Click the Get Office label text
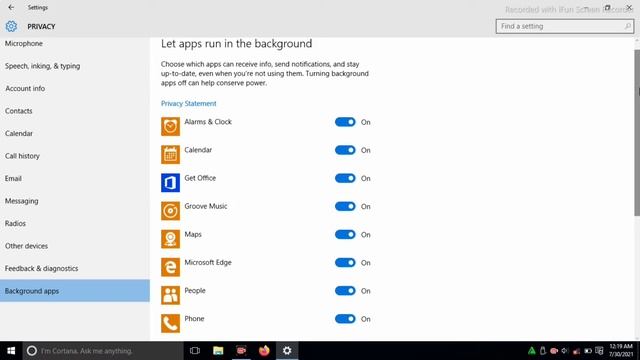The image size is (640, 360). point(200,178)
